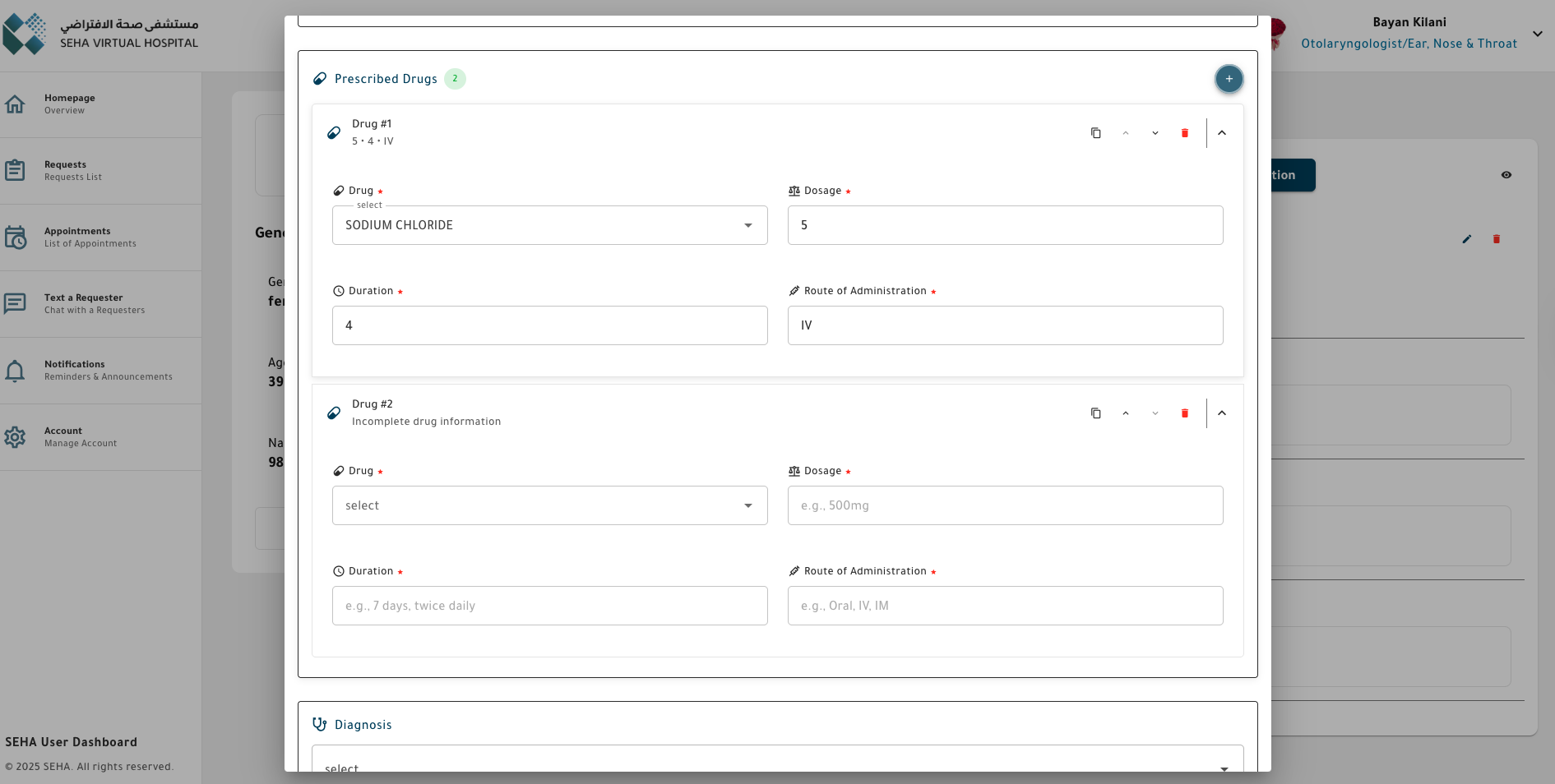The width and height of the screenshot is (1555, 784).
Task: Duplicate Drug #2 using the copy icon
Action: click(1095, 413)
